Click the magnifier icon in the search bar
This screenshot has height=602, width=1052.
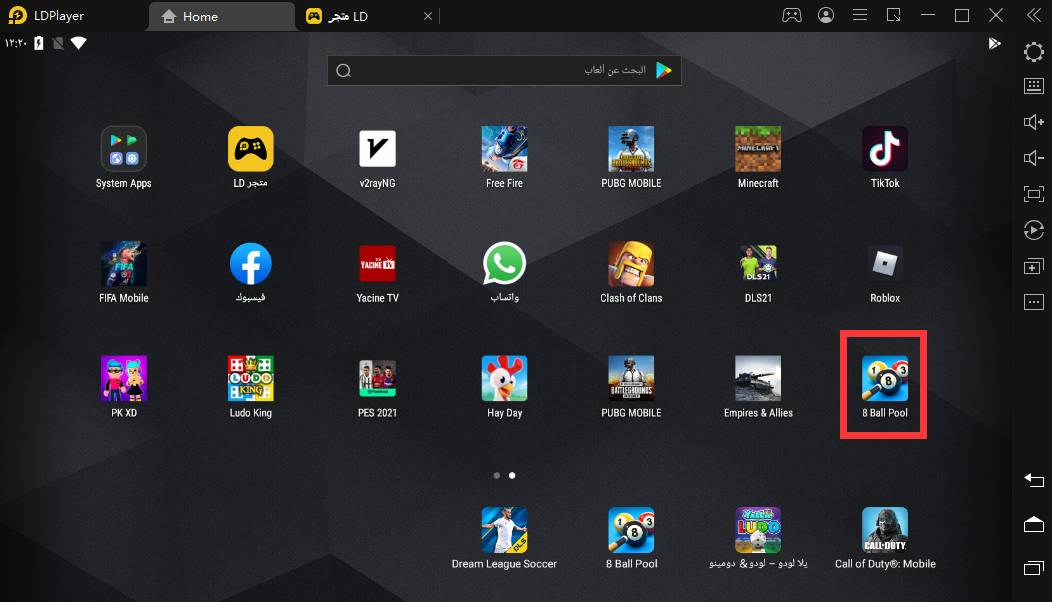344,70
